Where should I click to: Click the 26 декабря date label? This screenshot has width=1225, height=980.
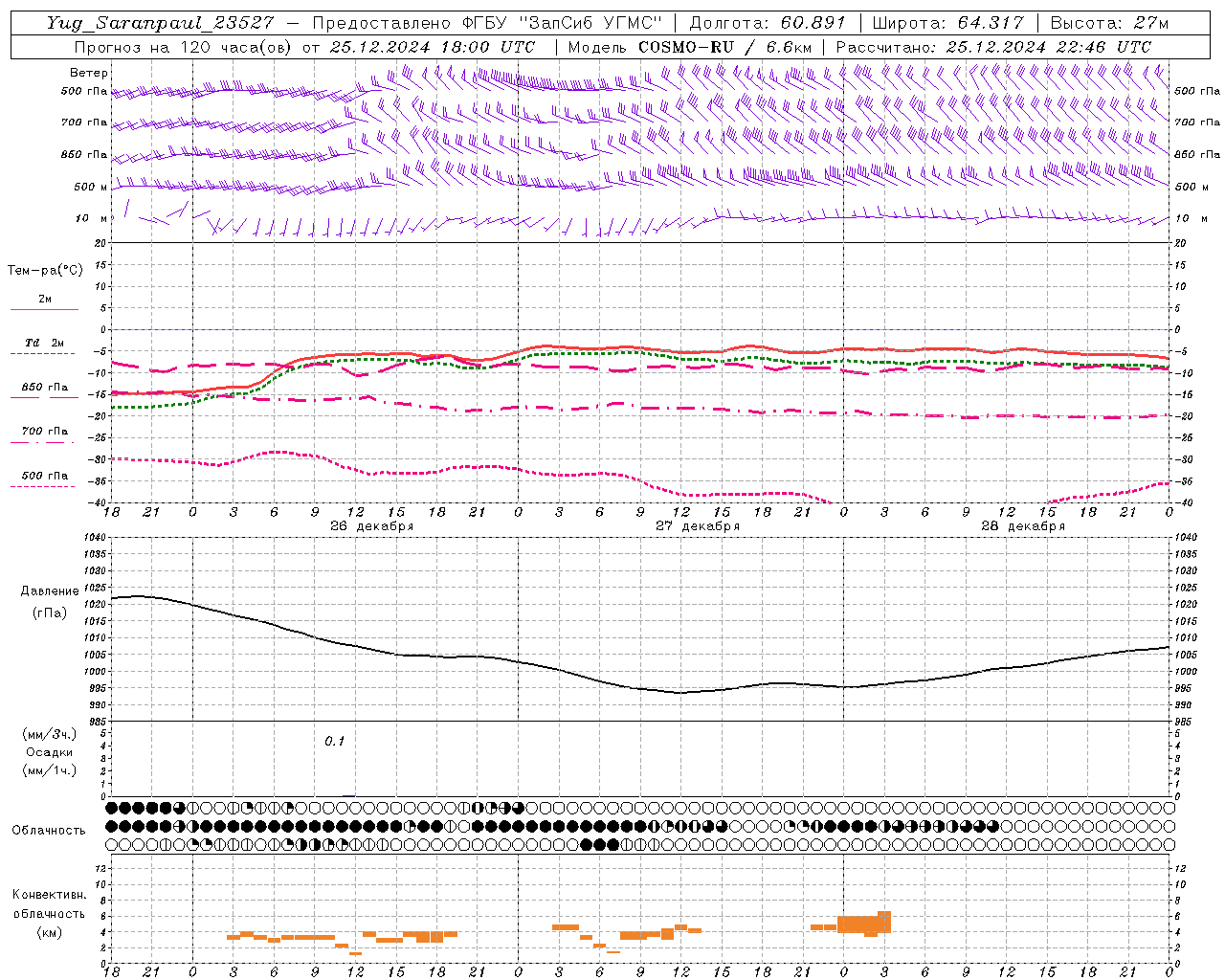371,526
